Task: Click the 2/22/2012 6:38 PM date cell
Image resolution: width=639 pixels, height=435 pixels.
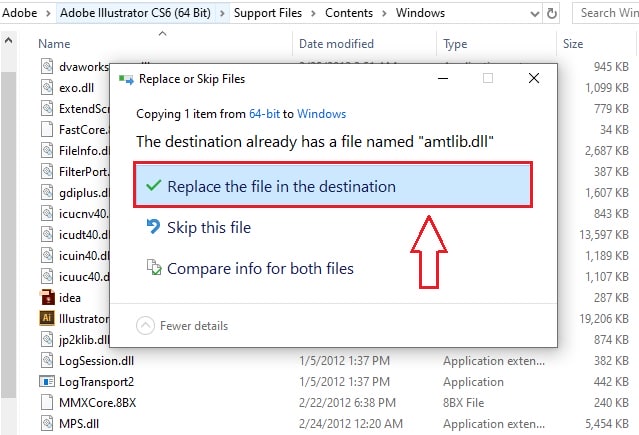Action: (x=347, y=403)
